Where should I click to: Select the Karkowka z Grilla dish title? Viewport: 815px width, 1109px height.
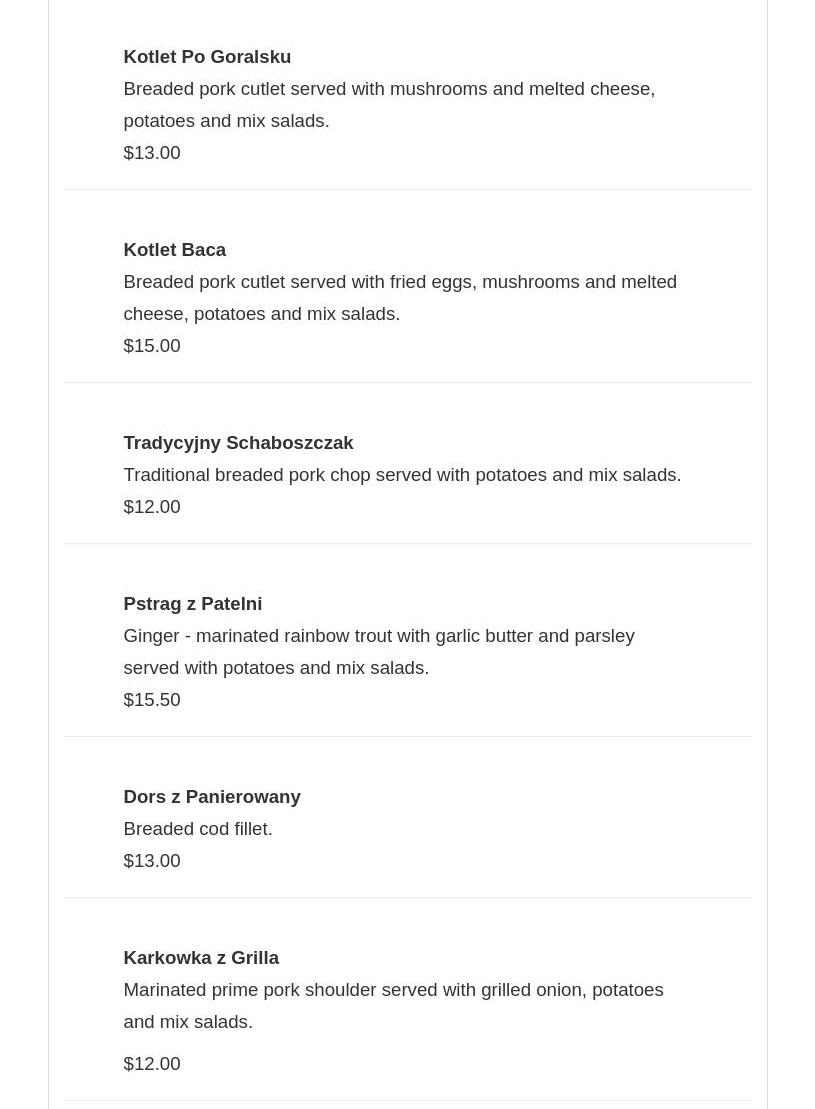201,958
